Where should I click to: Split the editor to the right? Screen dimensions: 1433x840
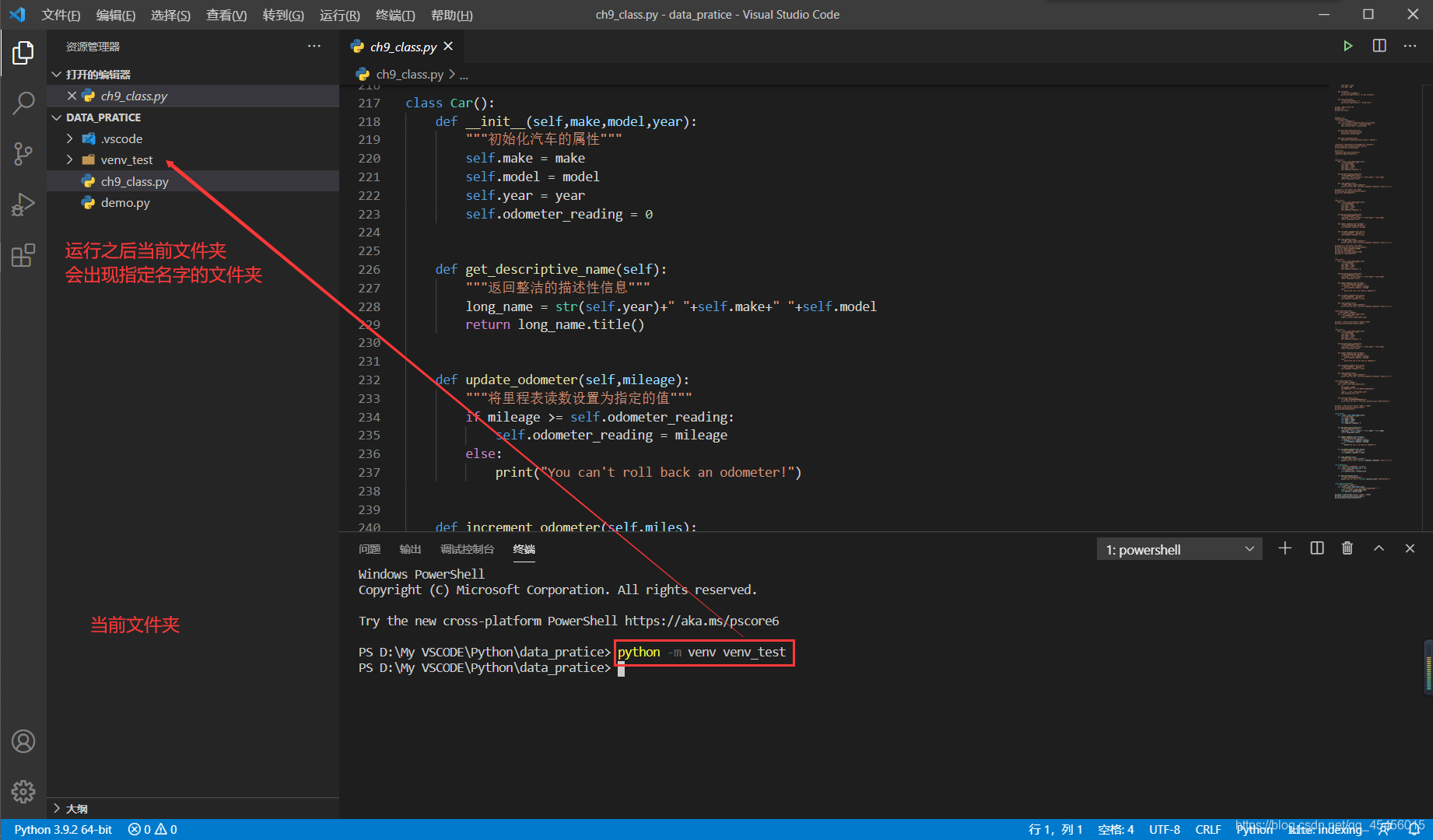1379,46
